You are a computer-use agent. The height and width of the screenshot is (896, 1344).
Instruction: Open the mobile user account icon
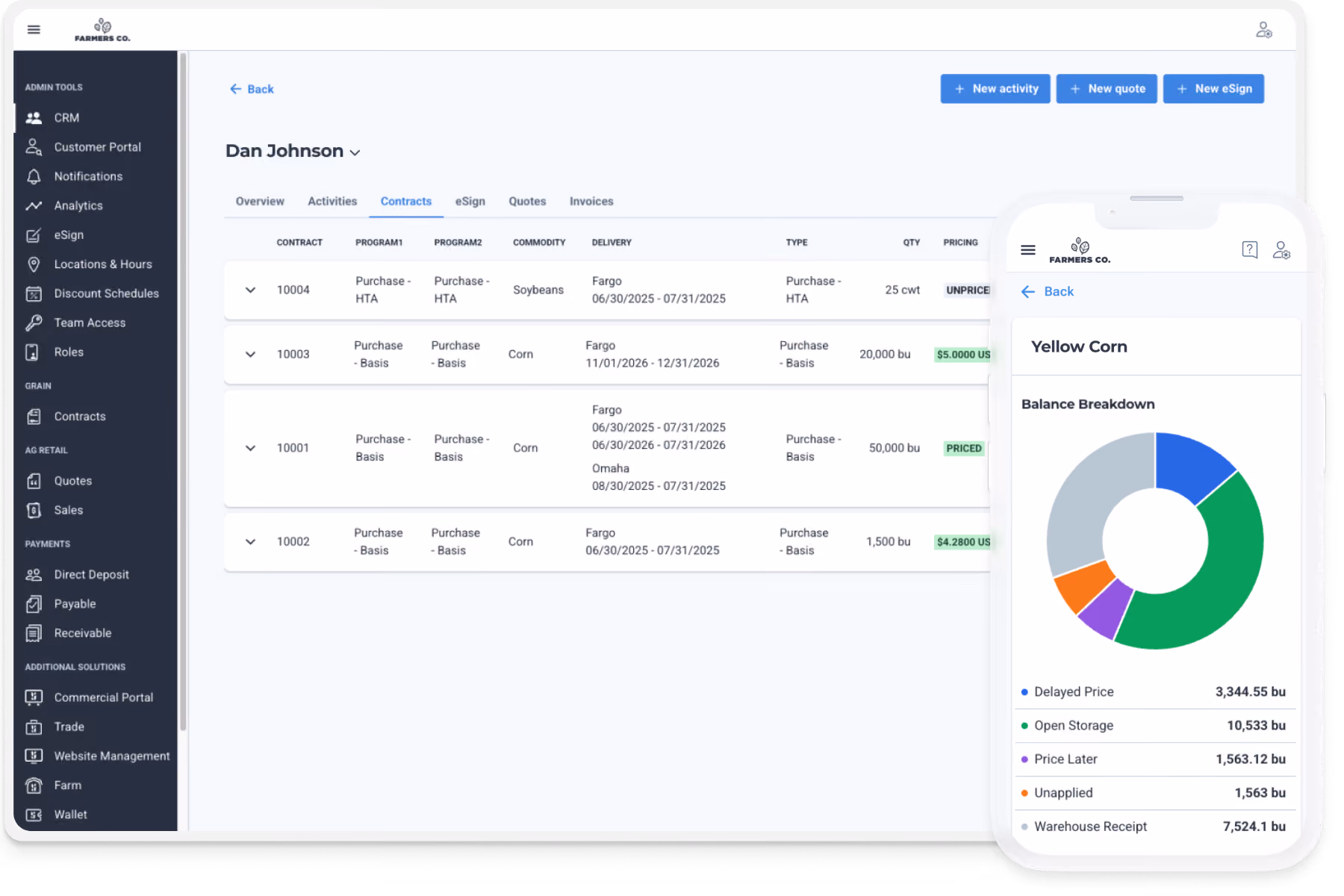tap(1281, 249)
